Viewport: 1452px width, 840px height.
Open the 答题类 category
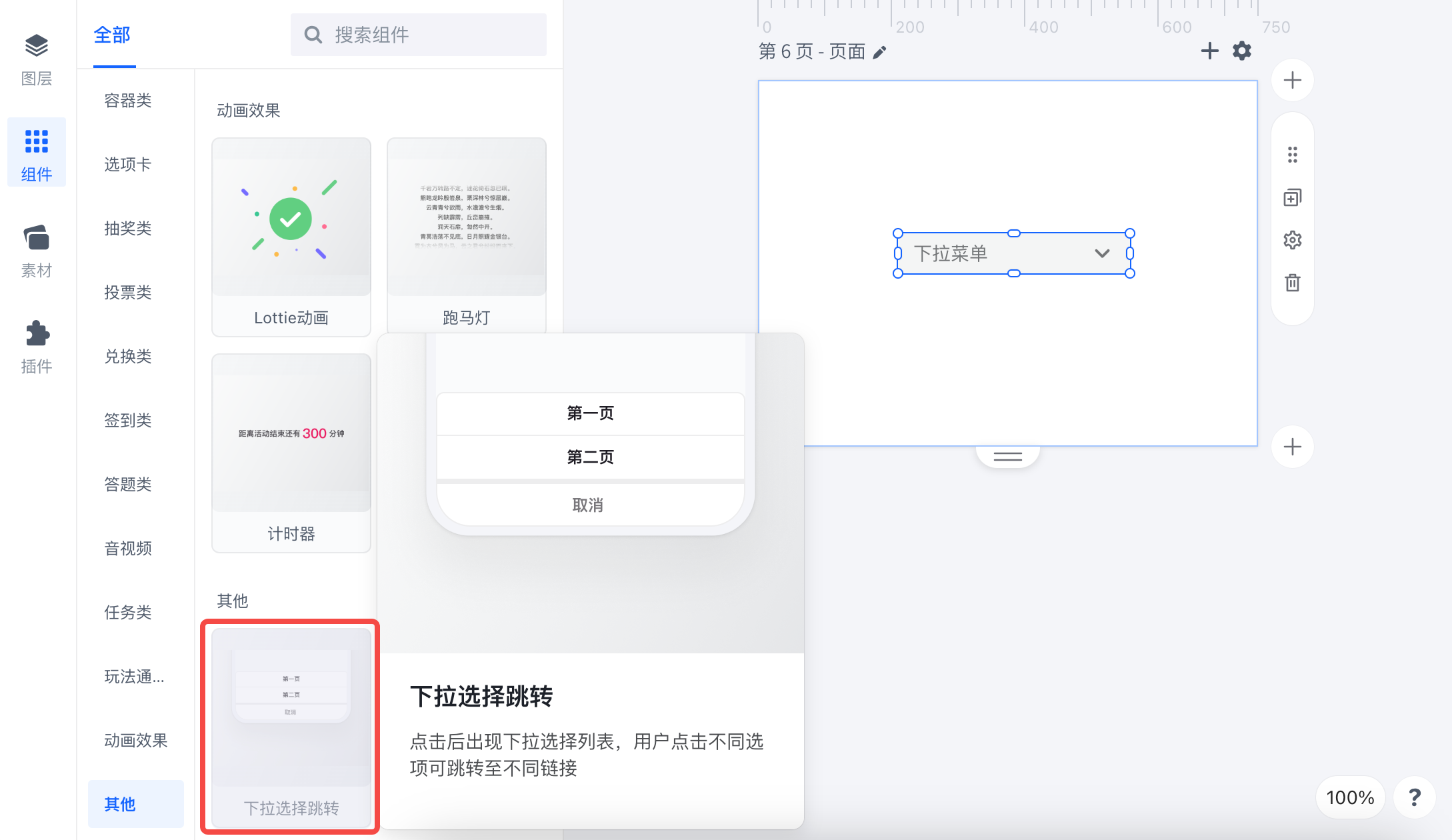[128, 485]
